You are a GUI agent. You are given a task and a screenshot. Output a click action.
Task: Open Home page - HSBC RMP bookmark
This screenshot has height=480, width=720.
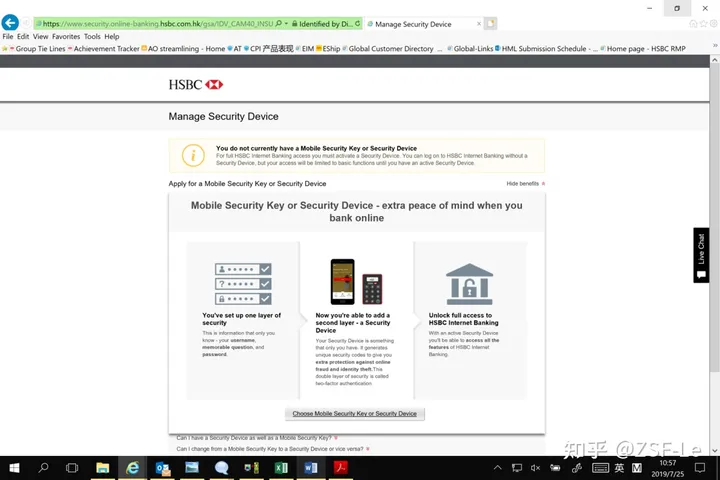643,49
